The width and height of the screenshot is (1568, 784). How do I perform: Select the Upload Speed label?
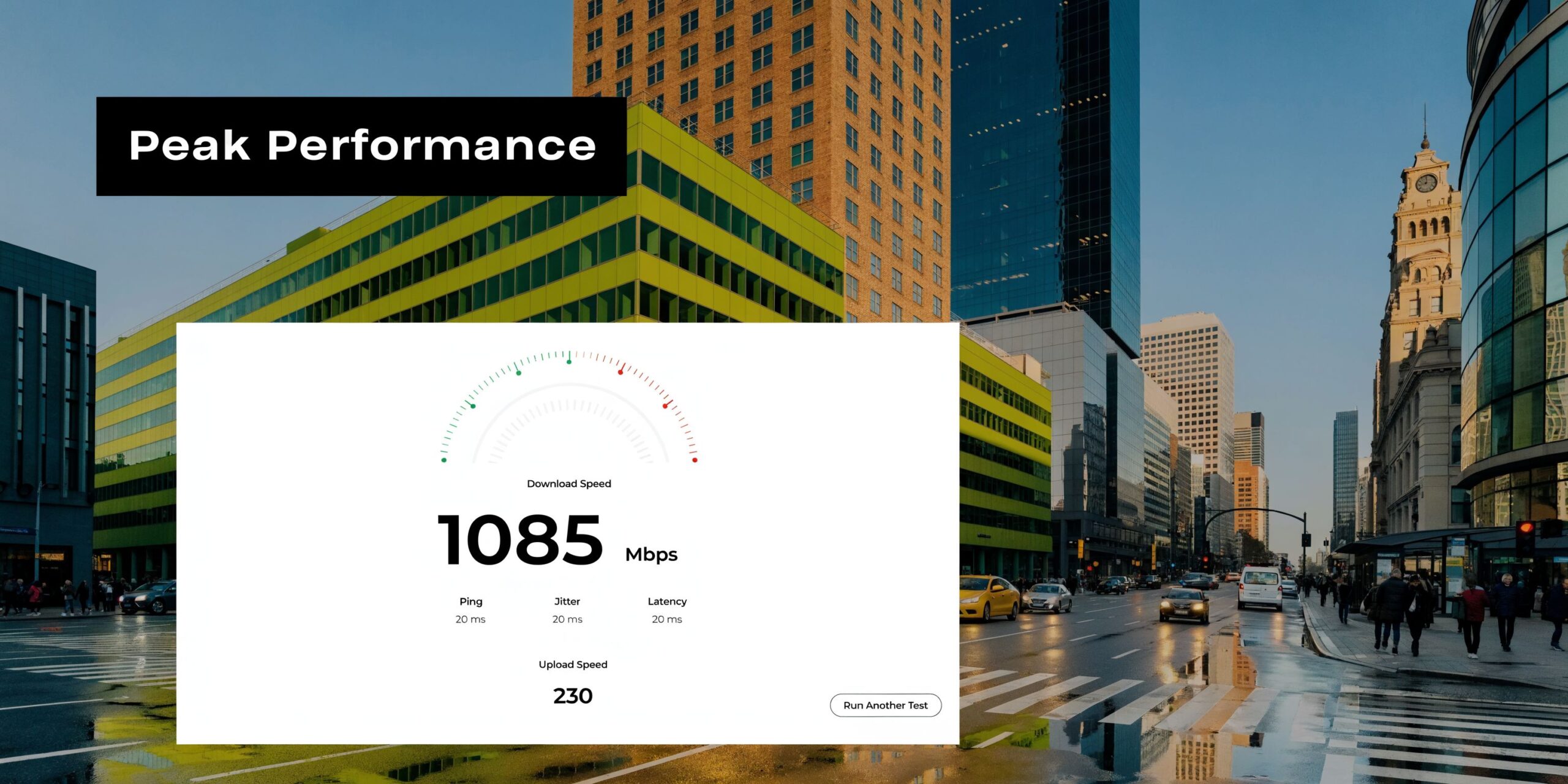click(573, 664)
